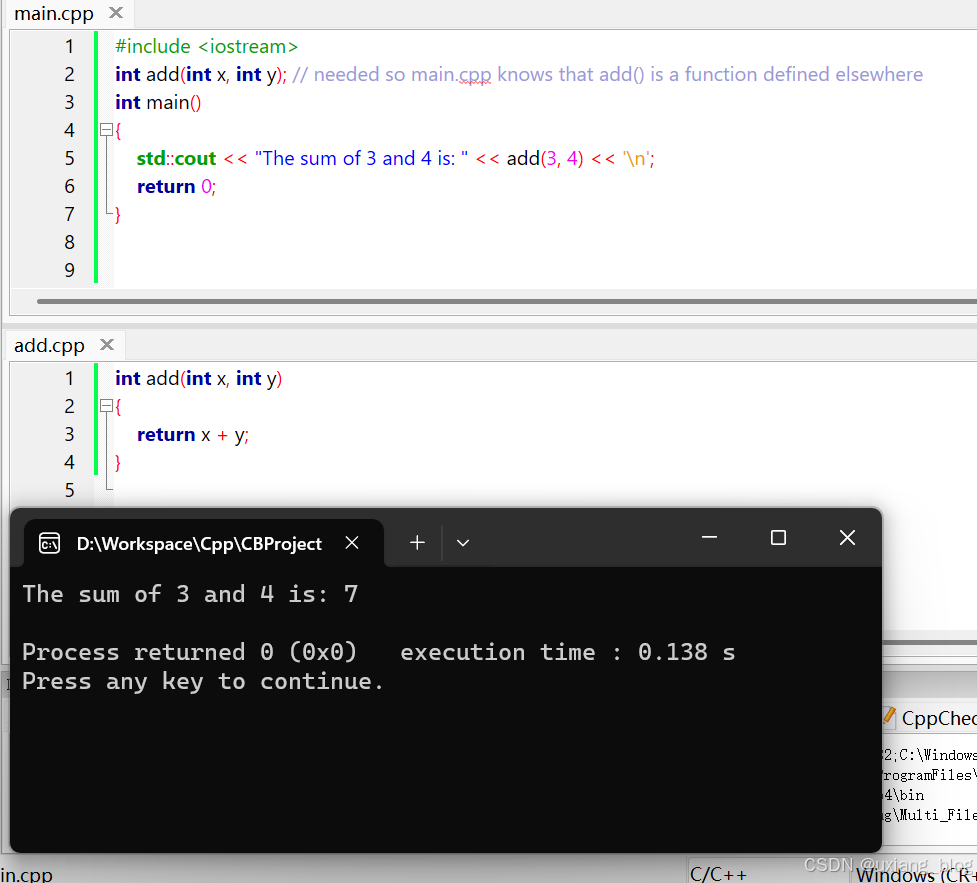Click the '#include <iostream>' line
This screenshot has width=977, height=883.
tap(206, 47)
